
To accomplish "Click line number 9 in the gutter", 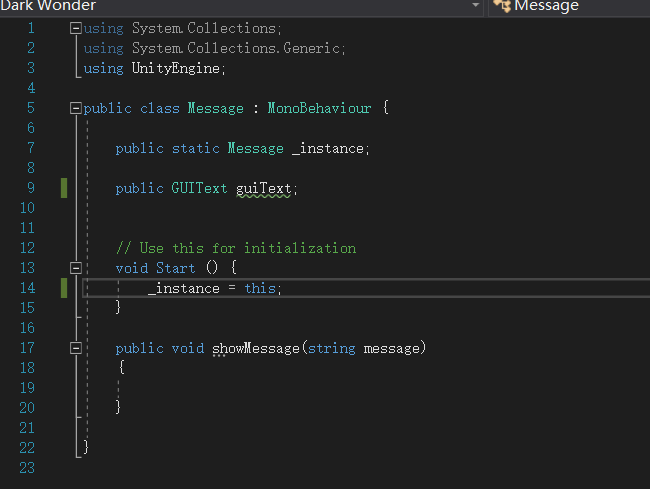I will point(31,188).
